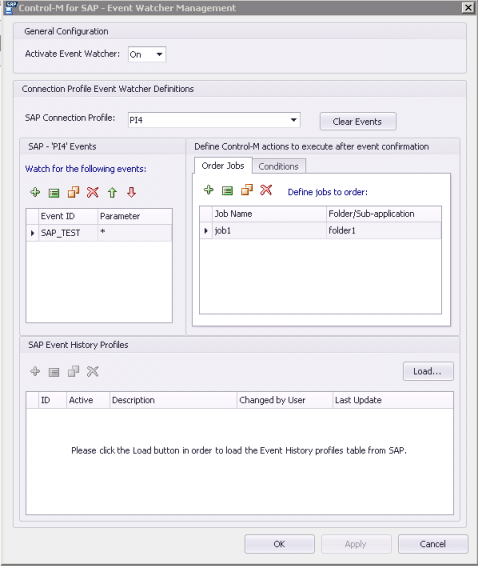Viewport: 478px width, 566px height.
Task: Click the 'Define jobs to order:' label
Action: point(328,192)
